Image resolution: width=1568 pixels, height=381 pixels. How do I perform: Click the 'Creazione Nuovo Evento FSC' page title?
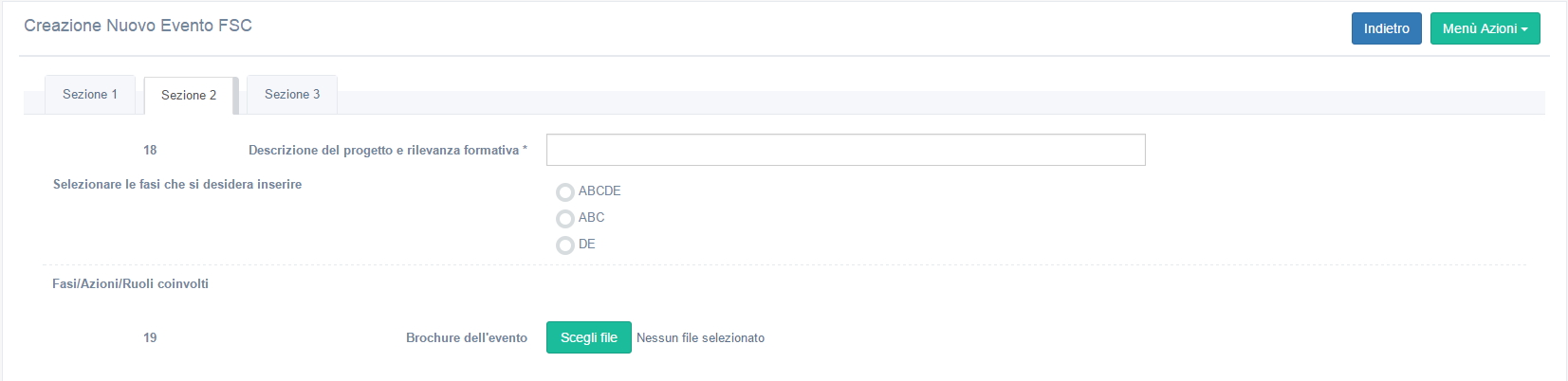138,26
